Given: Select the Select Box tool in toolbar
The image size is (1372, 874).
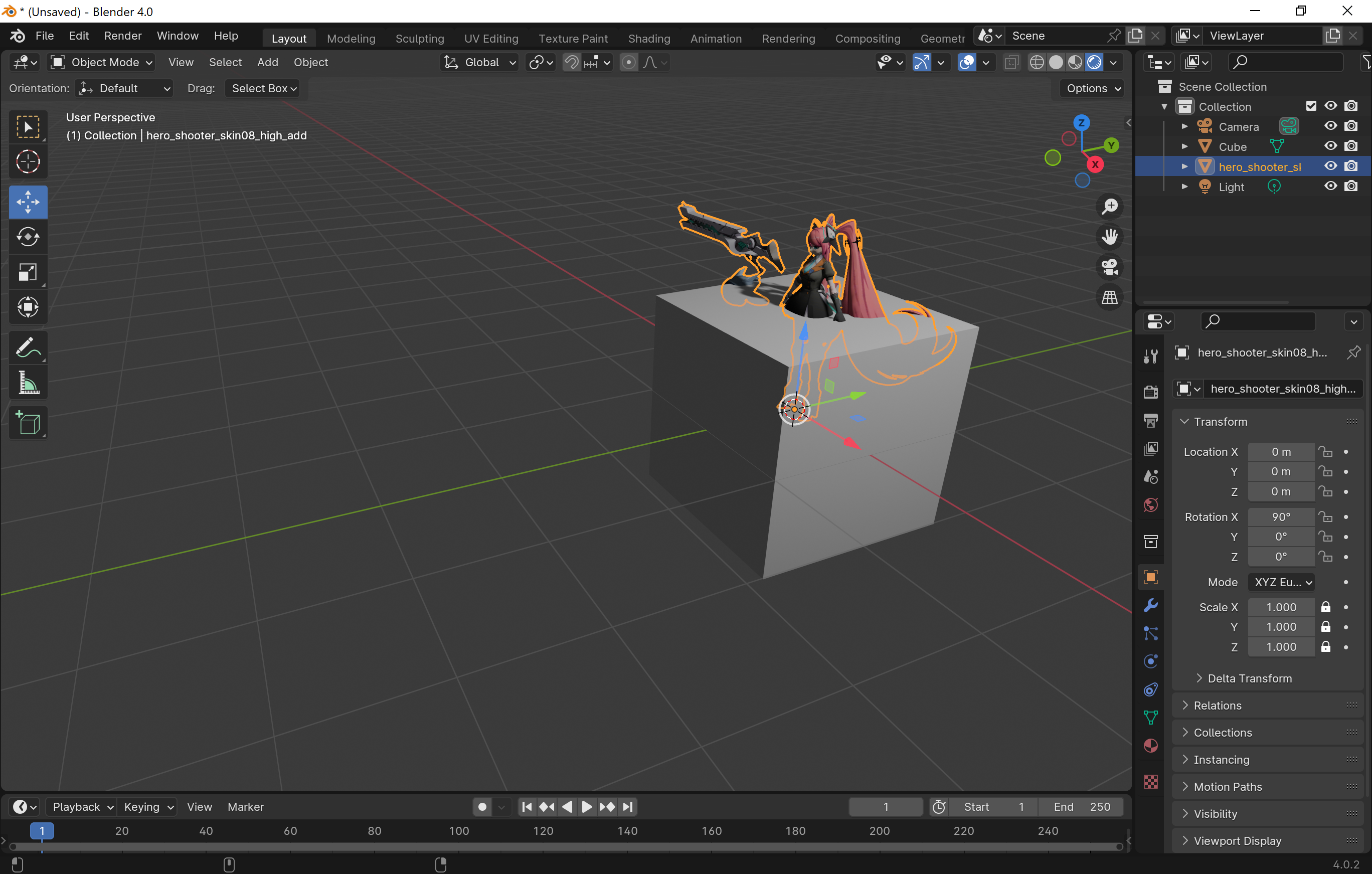Looking at the screenshot, I should (28, 126).
